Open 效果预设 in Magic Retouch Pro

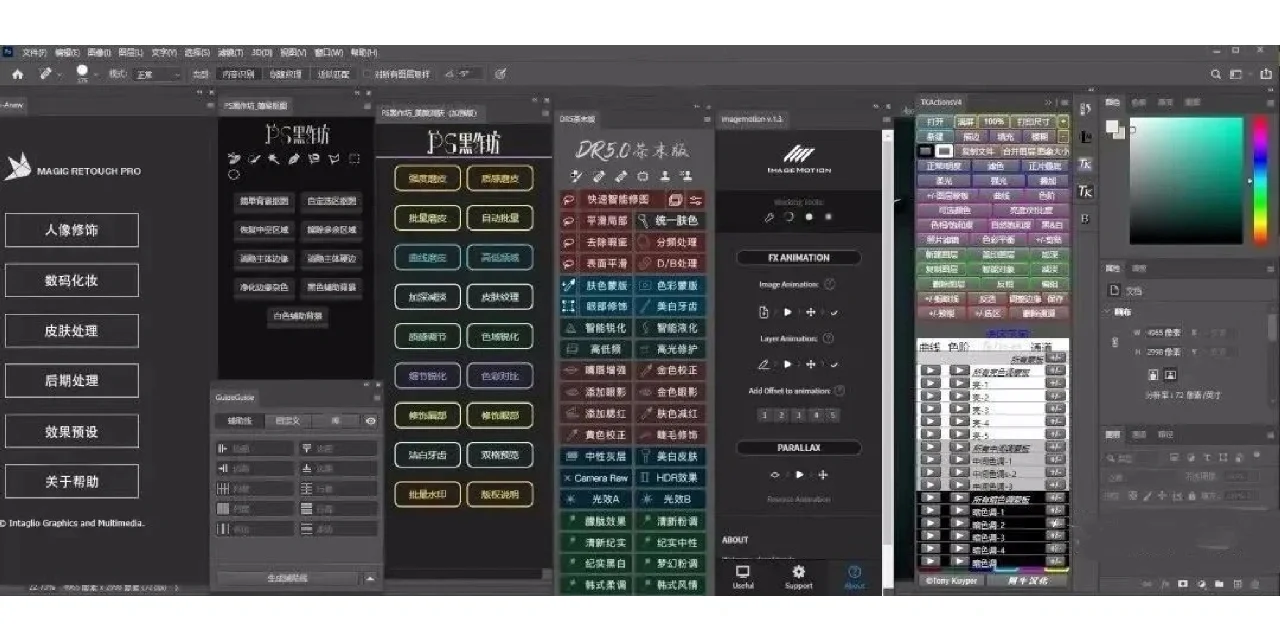72,431
